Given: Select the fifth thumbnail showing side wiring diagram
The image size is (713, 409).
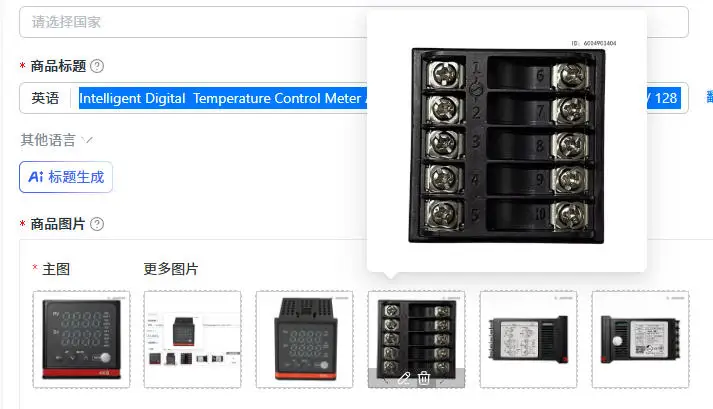Looking at the screenshot, I should point(528,339).
